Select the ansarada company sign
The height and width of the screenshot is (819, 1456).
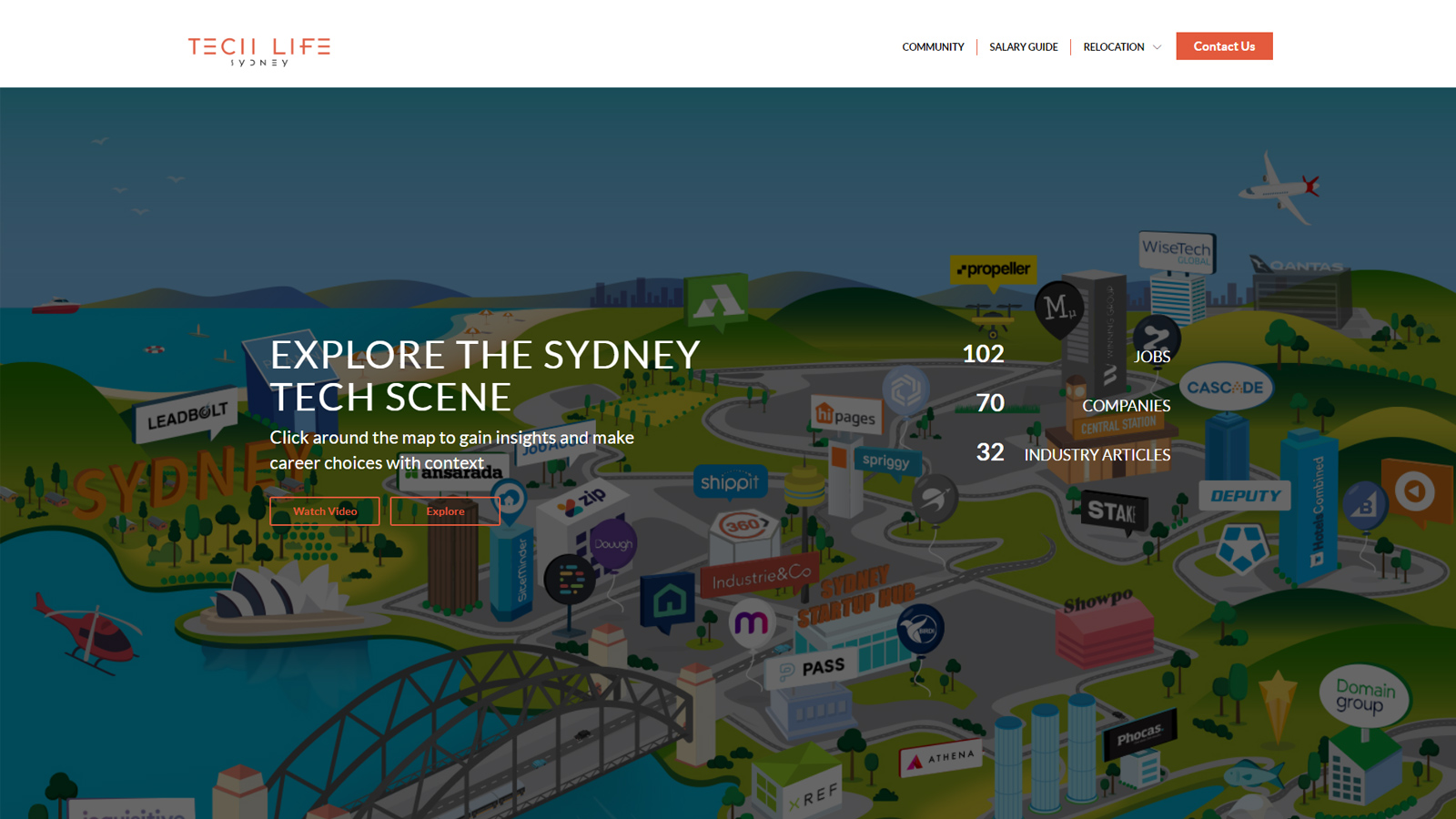(453, 472)
